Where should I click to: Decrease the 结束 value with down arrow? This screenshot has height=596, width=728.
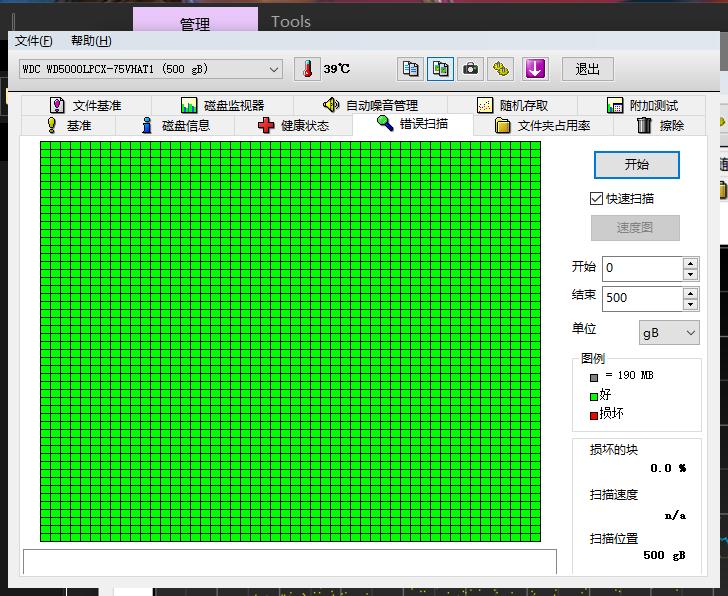pos(690,304)
